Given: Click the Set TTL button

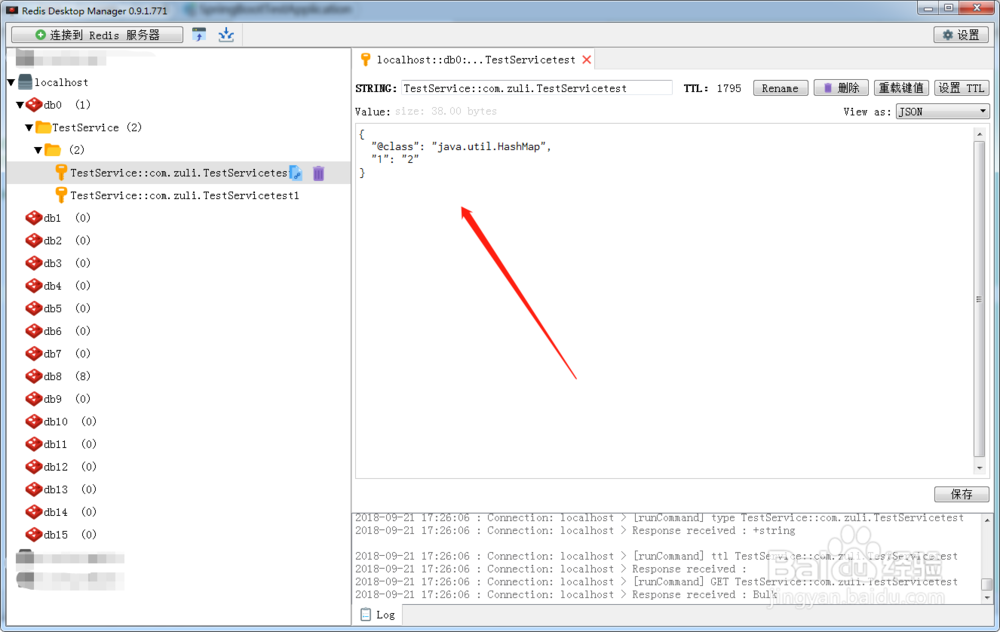Looking at the screenshot, I should [x=961, y=88].
